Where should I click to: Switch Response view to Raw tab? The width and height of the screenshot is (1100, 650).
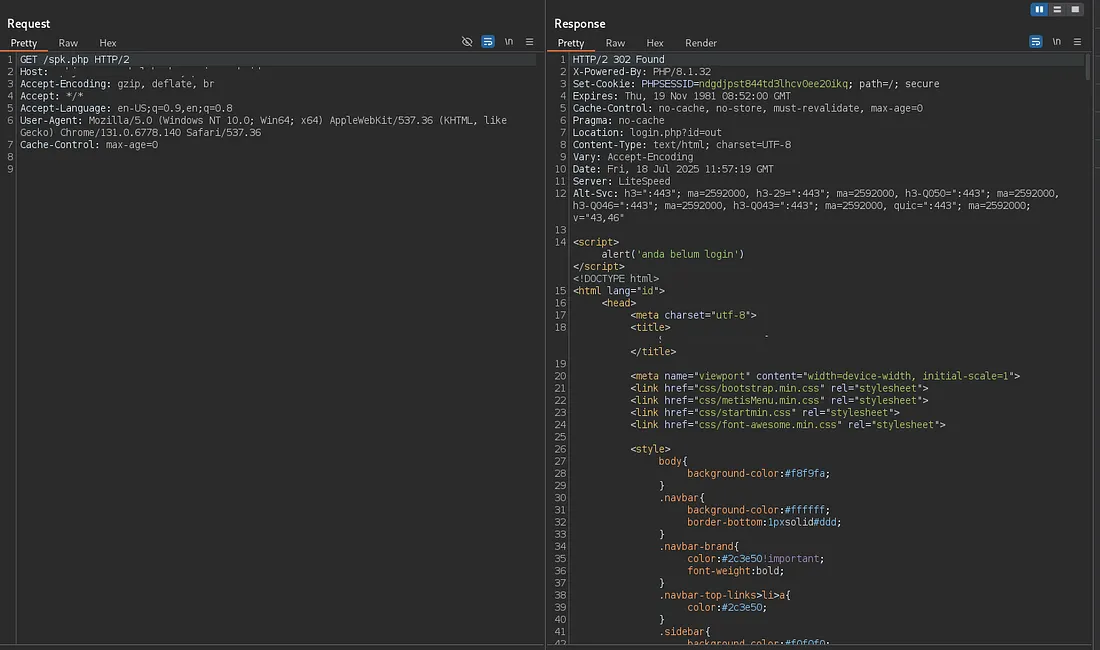pos(615,43)
